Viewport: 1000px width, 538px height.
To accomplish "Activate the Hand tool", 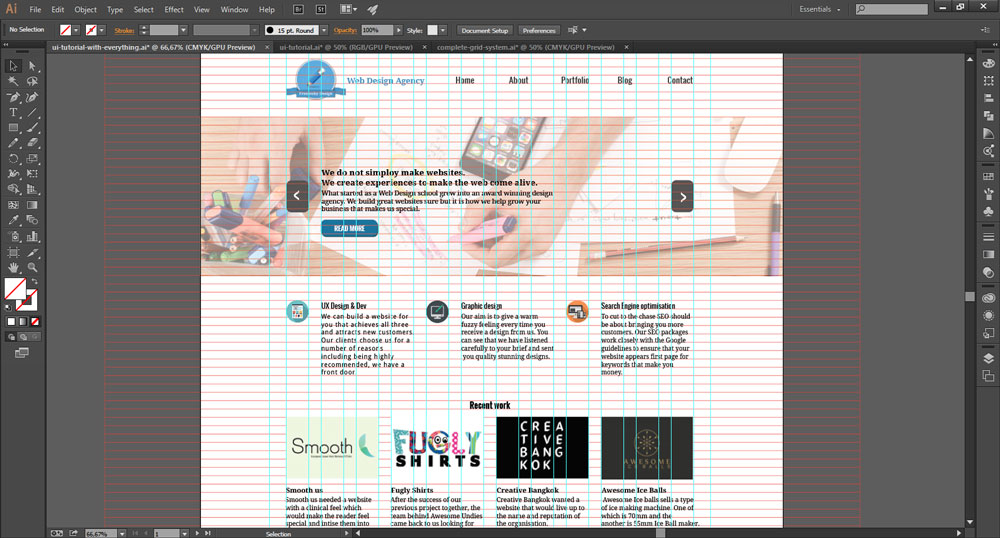I will click(14, 268).
